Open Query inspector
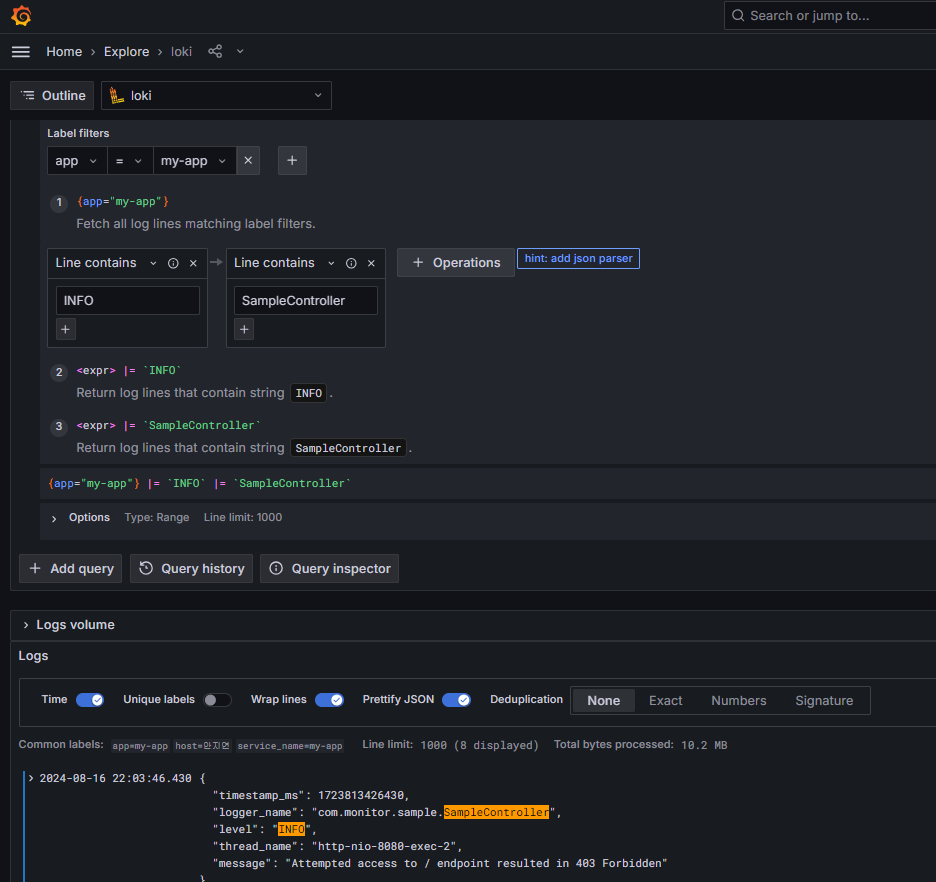 pyautogui.click(x=330, y=569)
